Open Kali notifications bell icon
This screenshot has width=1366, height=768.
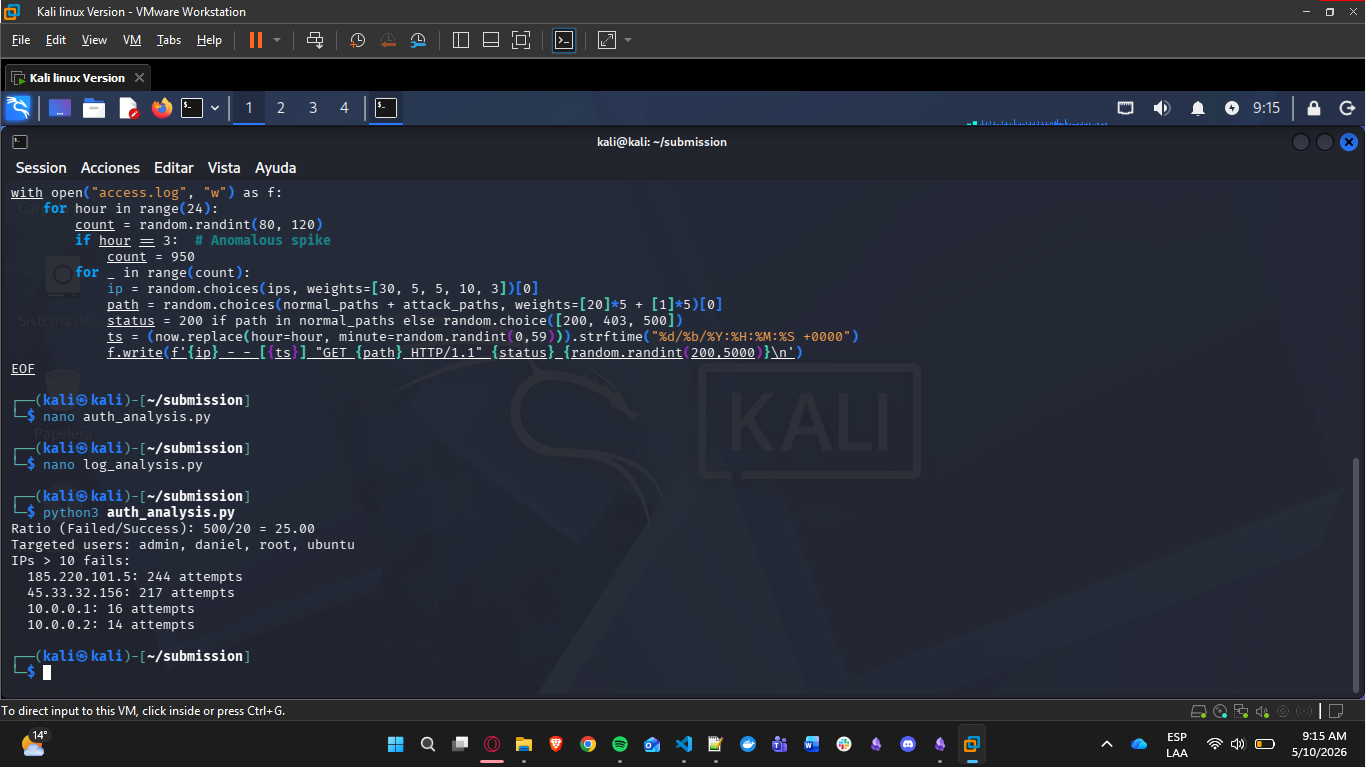click(1198, 108)
